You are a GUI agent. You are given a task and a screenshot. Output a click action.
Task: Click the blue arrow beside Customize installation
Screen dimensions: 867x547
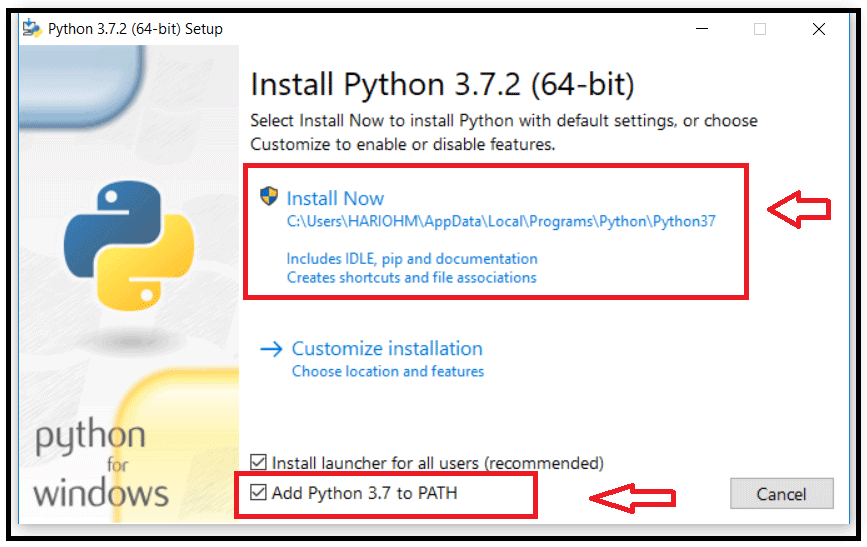pos(271,349)
